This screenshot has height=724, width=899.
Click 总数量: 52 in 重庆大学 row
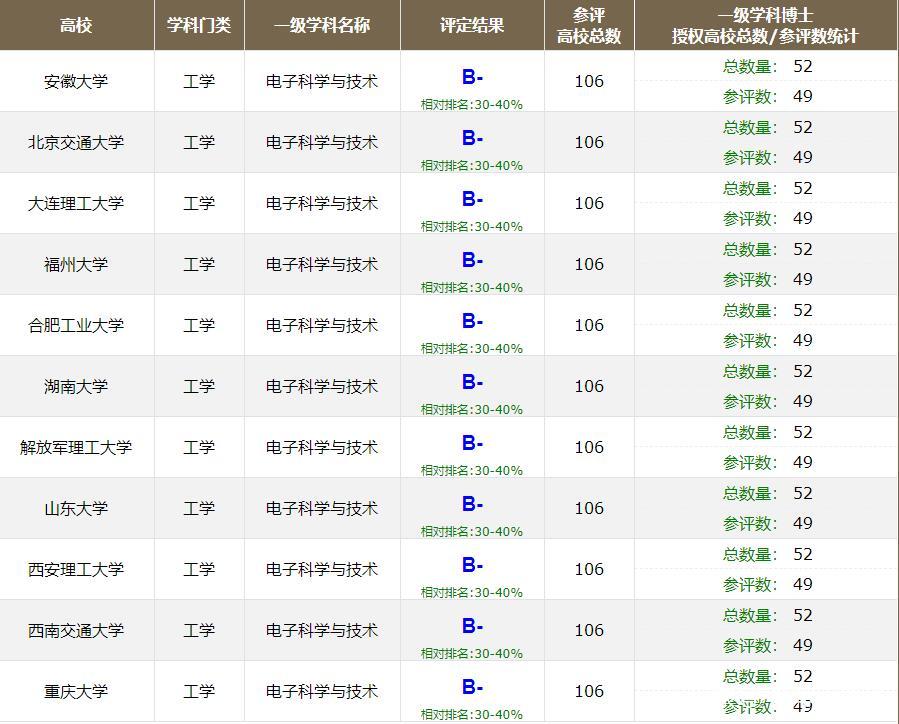768,676
